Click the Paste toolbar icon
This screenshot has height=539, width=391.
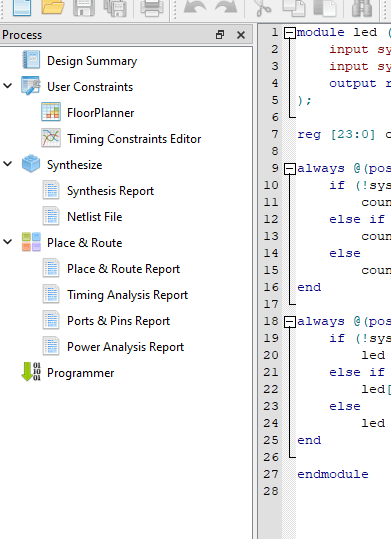click(325, 8)
